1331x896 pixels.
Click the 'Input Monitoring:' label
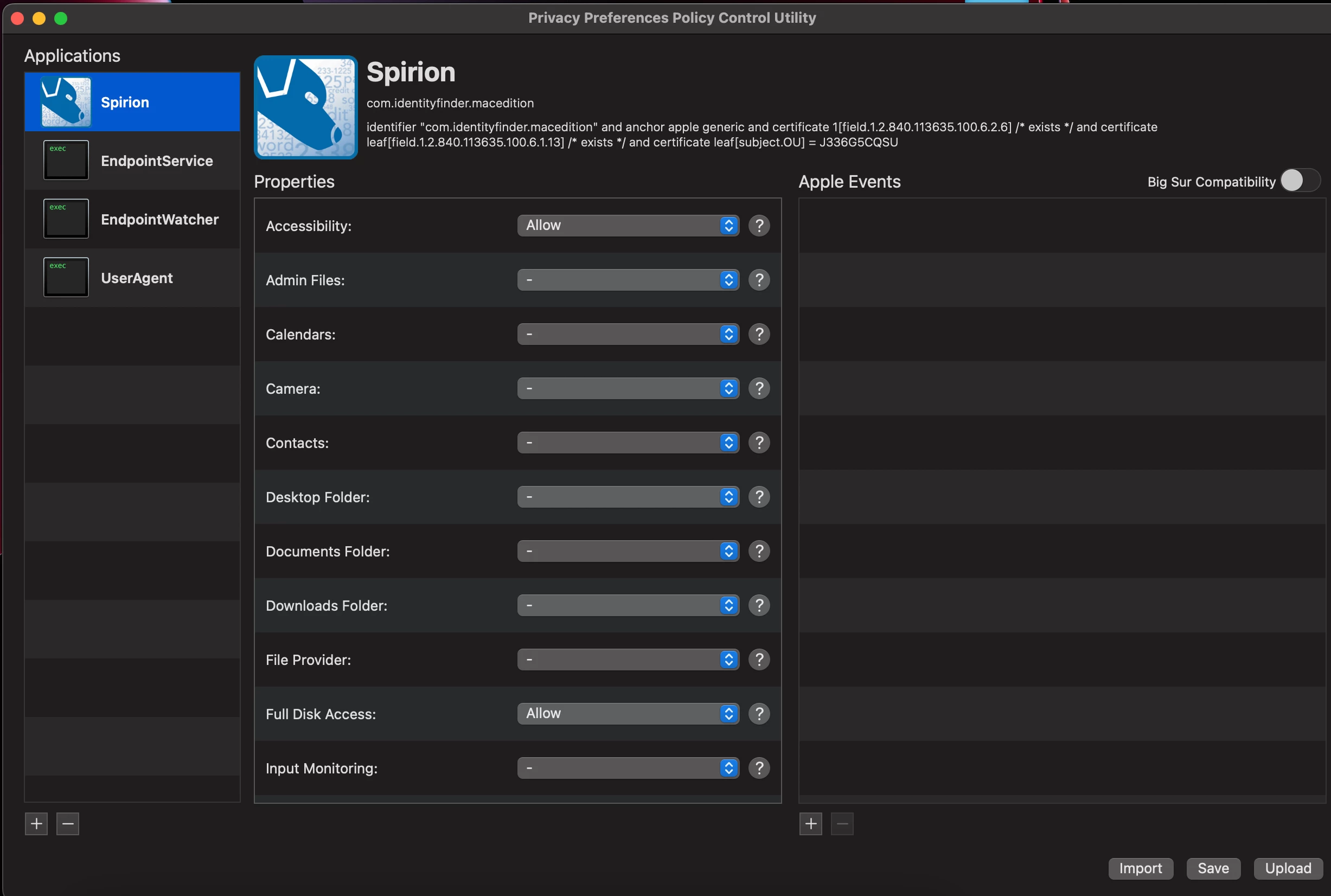[322, 769]
